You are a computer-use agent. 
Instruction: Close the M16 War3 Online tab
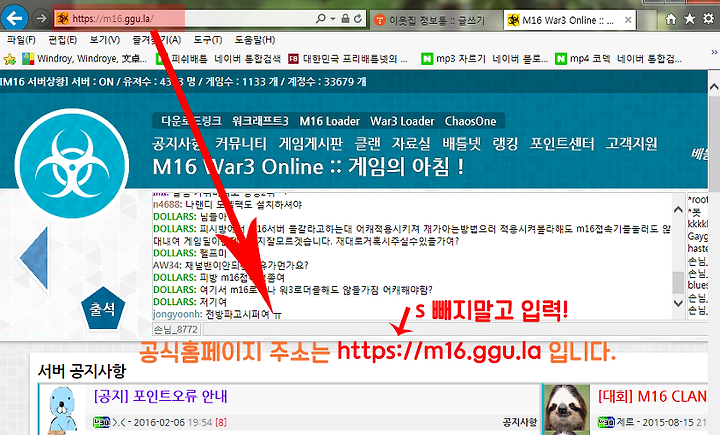tap(628, 20)
